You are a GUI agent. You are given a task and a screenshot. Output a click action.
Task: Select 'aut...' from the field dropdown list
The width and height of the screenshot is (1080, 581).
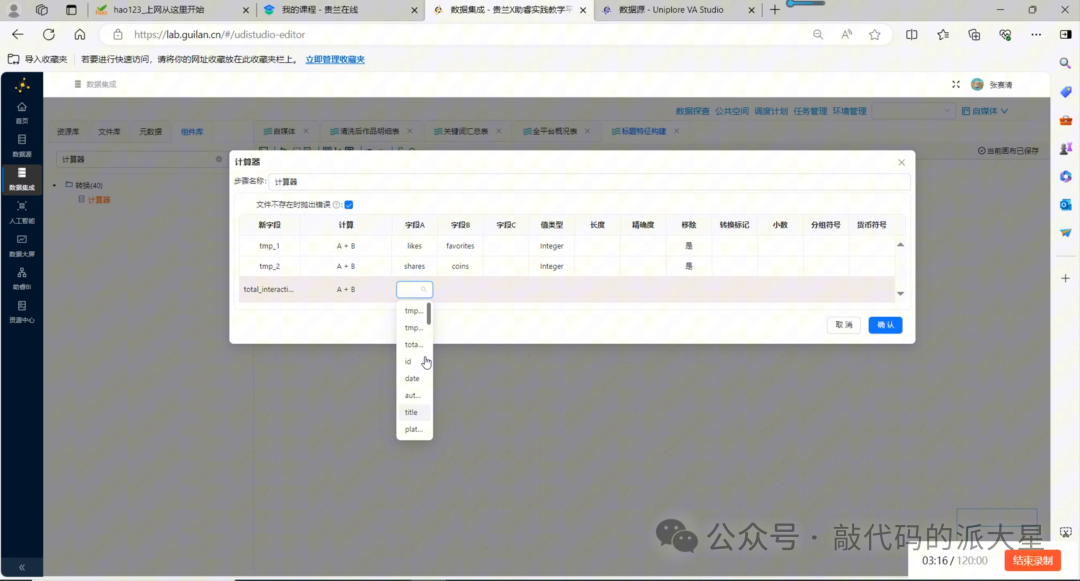(413, 395)
